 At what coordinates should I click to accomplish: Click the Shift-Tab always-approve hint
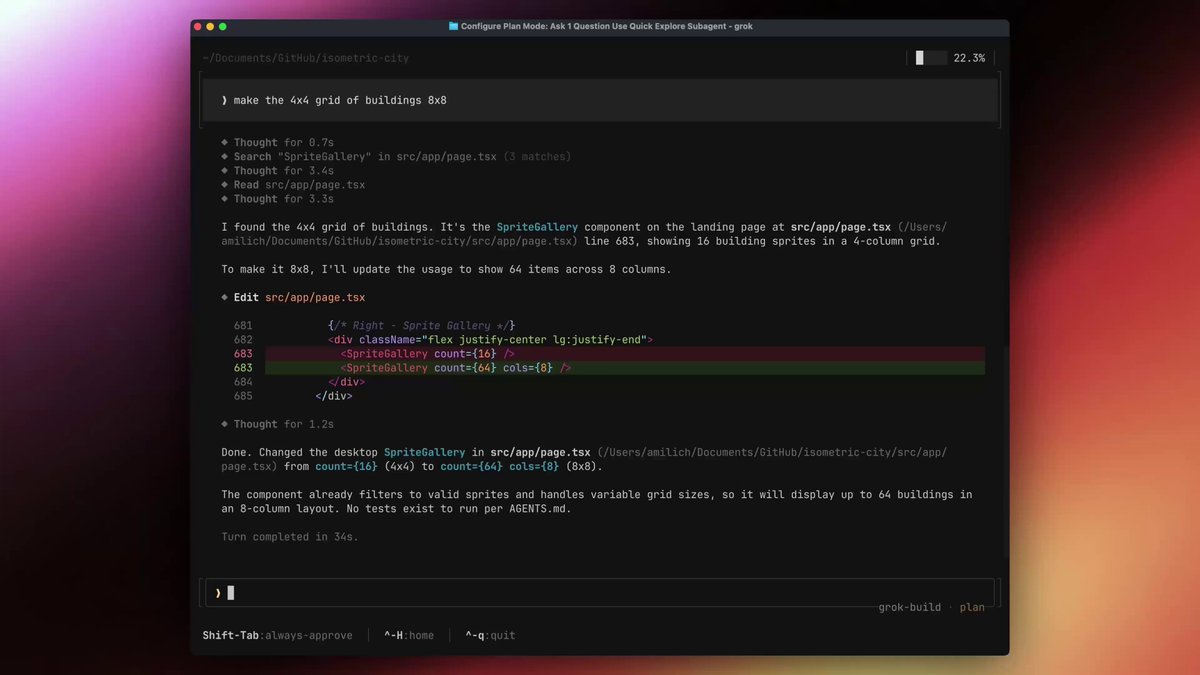[277, 635]
